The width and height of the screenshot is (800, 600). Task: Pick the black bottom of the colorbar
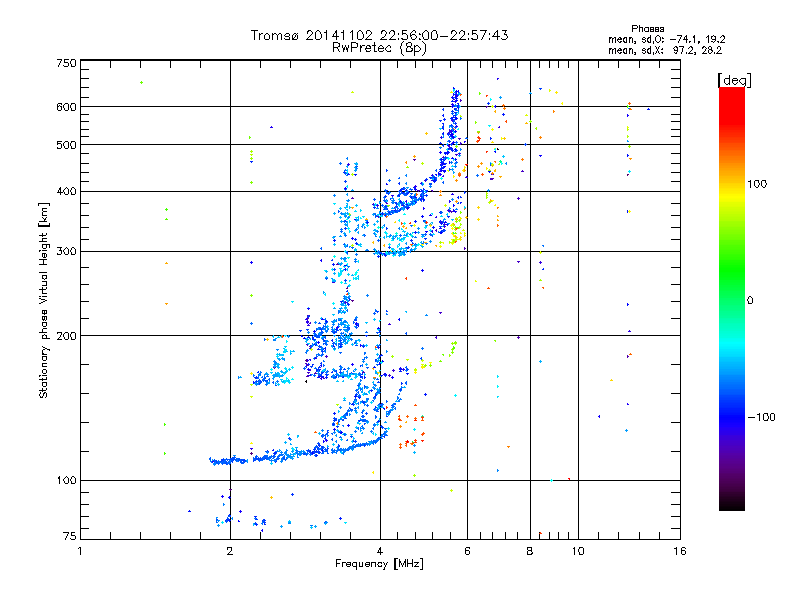732,505
